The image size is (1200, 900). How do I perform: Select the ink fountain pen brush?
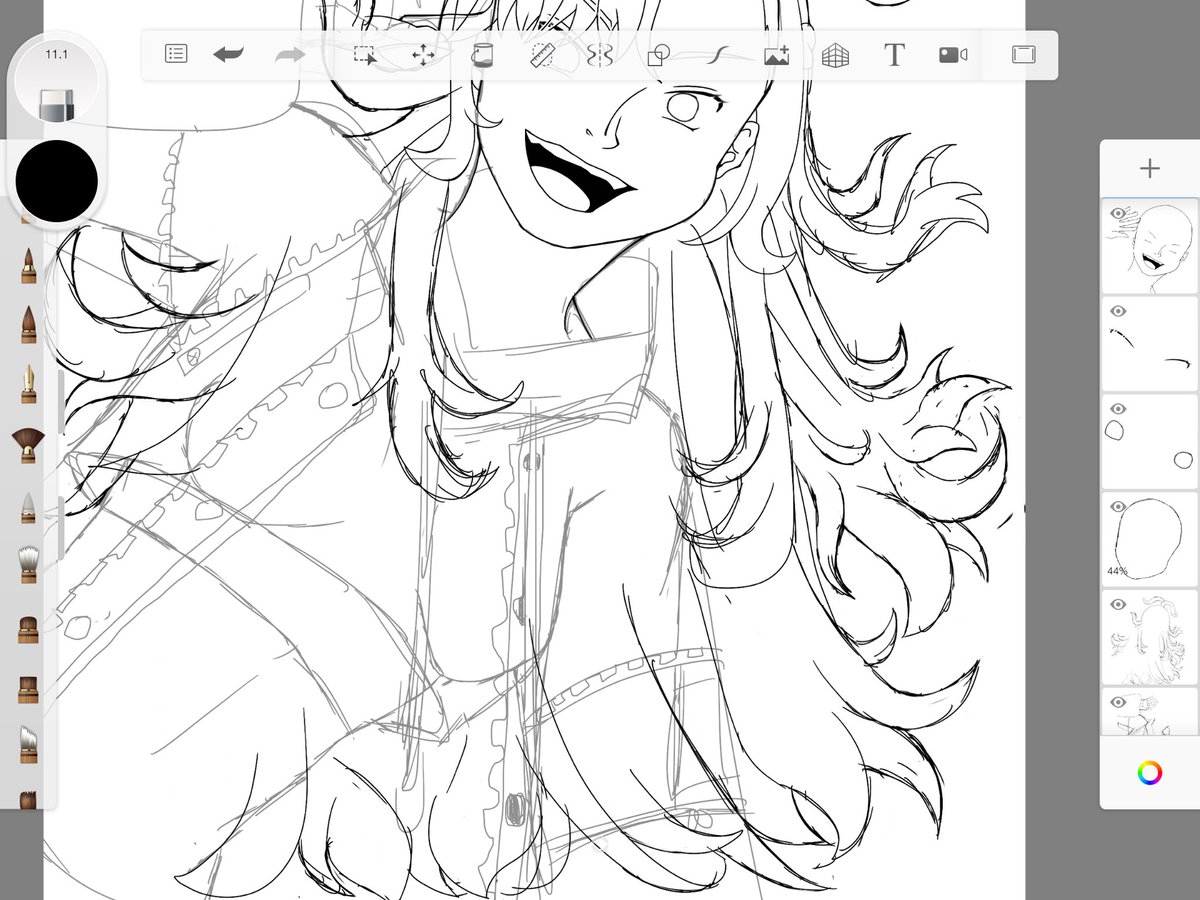[29, 383]
